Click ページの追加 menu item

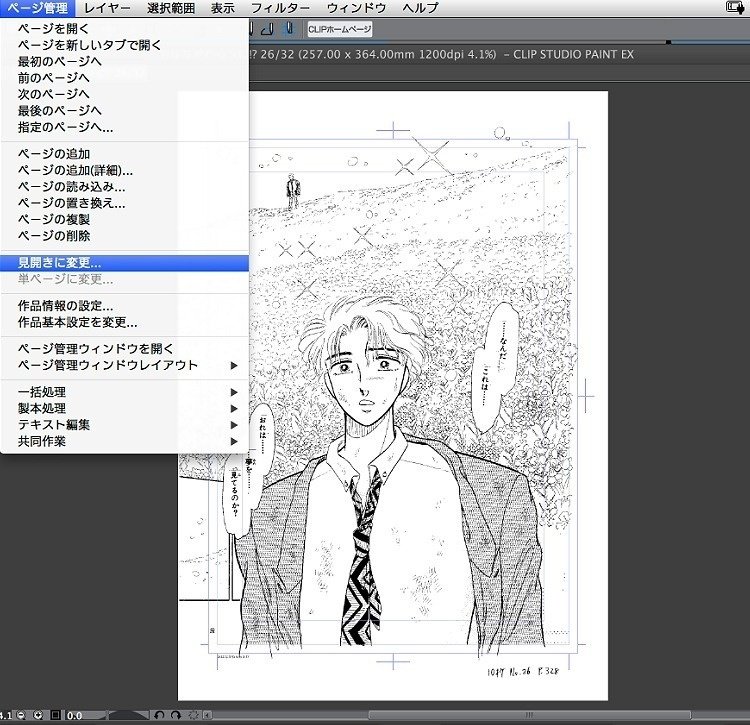pos(124,154)
